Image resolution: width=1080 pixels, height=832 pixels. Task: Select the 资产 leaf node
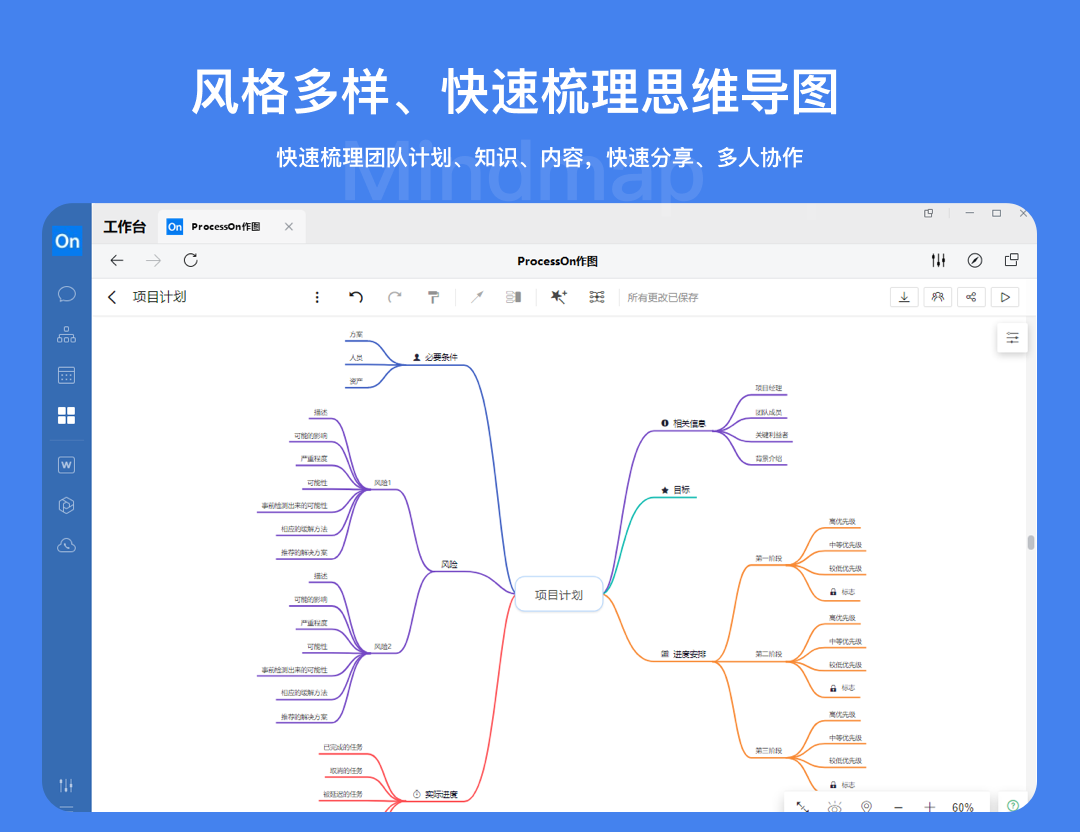(x=356, y=382)
